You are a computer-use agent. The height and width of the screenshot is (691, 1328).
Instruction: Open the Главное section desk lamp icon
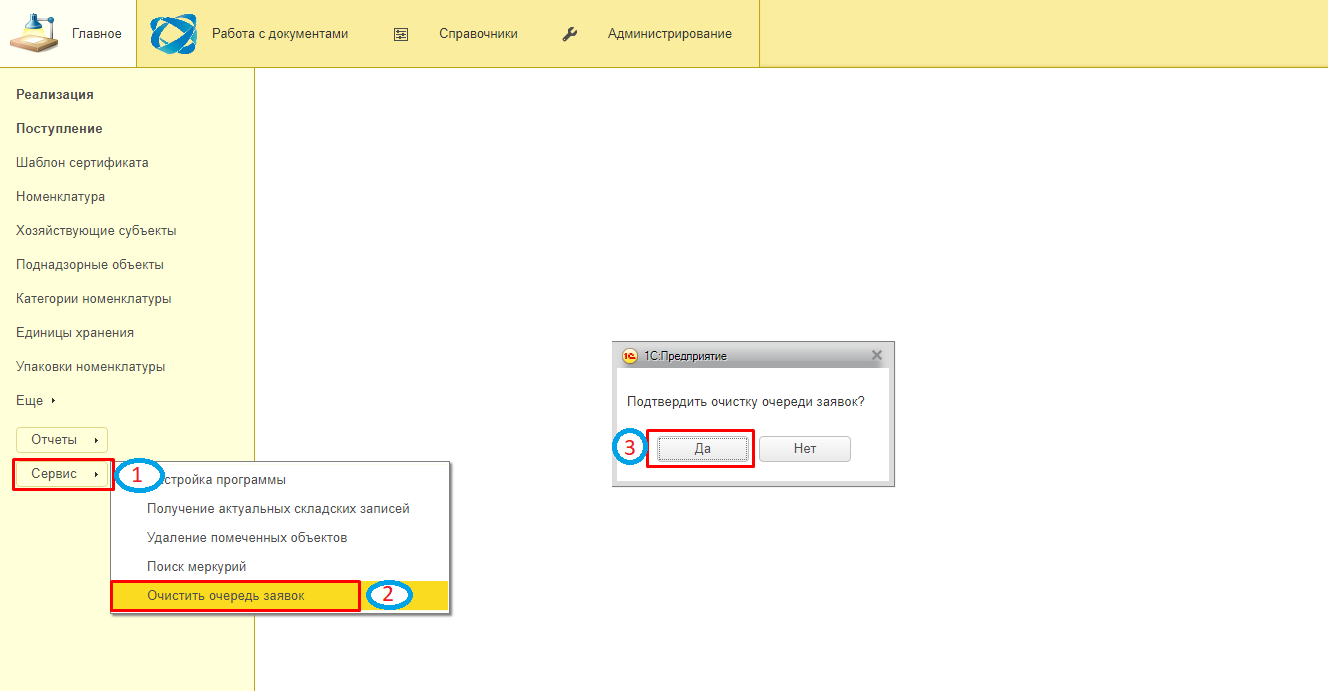pyautogui.click(x=34, y=33)
